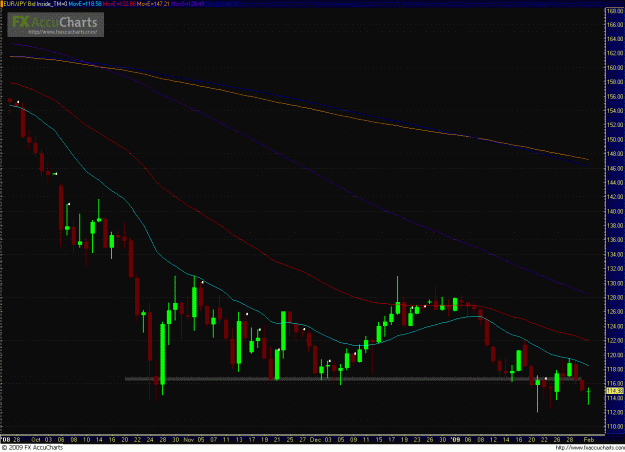Click the Nov month label on date axis
Viewport: 625px width, 452px height.
coord(189,440)
